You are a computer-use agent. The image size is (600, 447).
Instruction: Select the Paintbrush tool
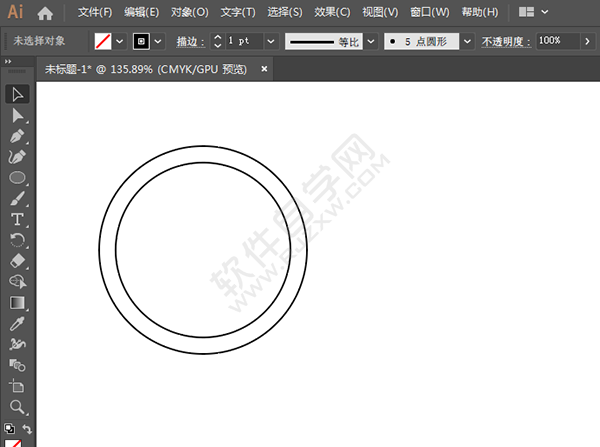tap(17, 199)
